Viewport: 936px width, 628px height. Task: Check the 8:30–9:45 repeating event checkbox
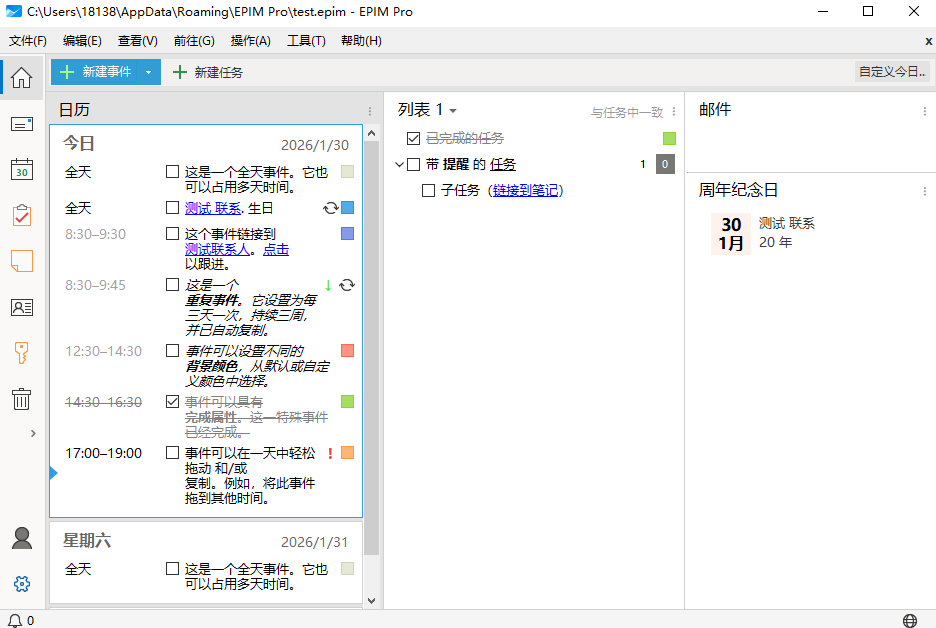[x=173, y=285]
